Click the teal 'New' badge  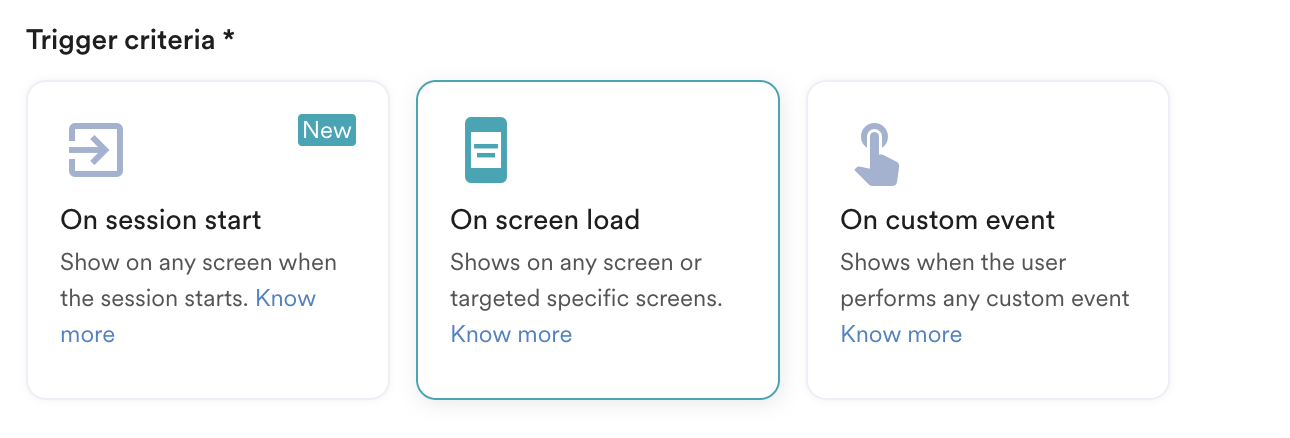327,130
